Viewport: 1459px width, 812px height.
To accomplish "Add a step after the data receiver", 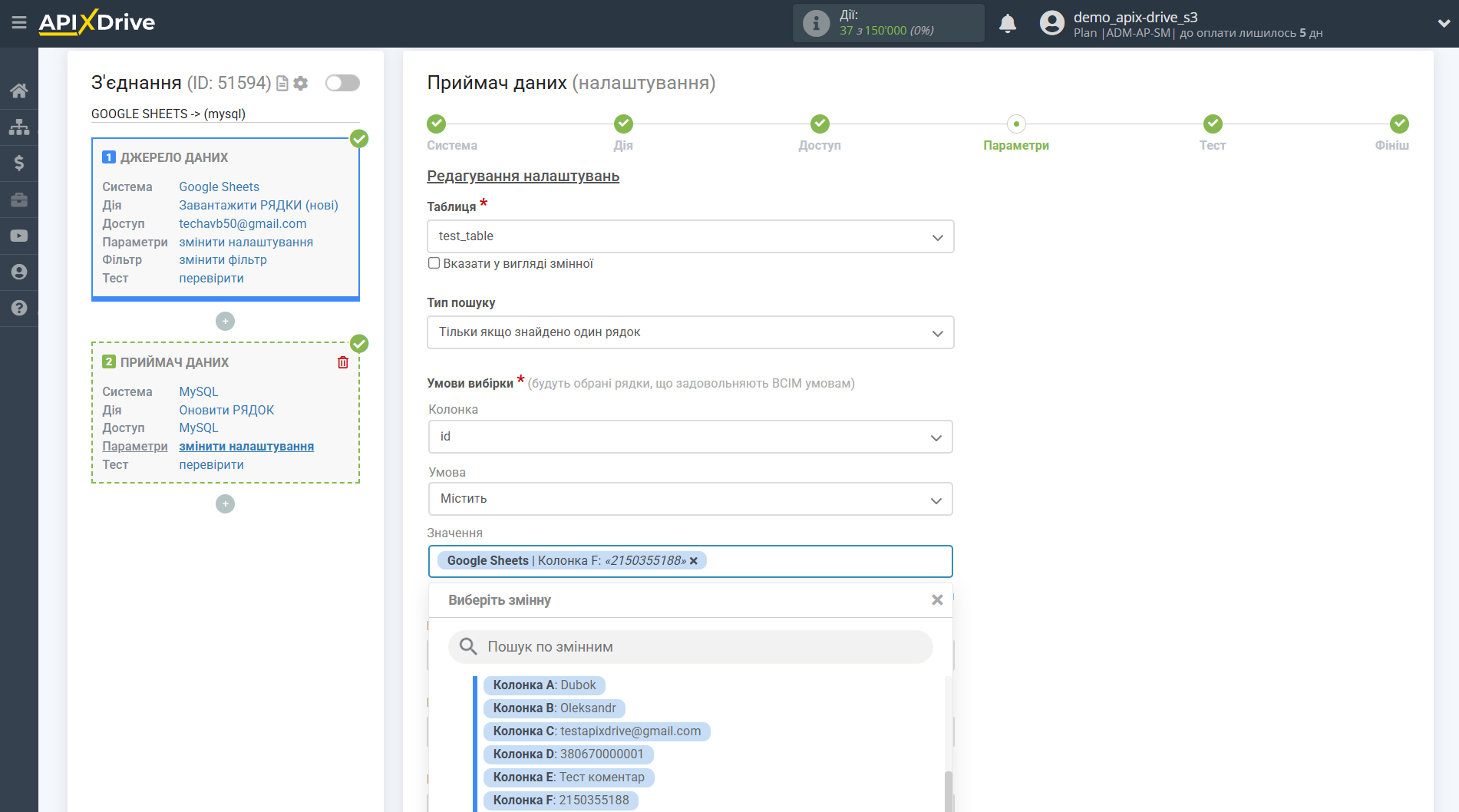I will 225,503.
